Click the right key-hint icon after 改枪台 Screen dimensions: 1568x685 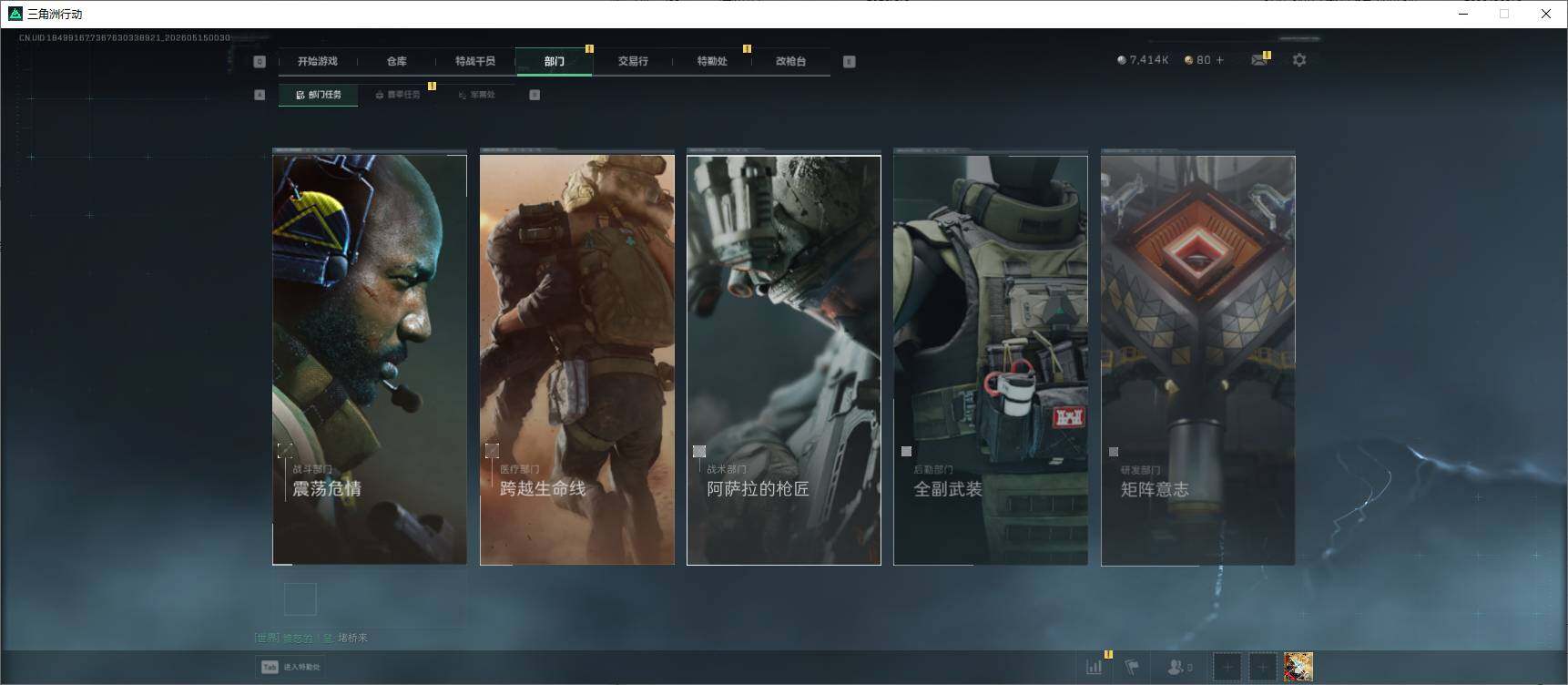coord(849,62)
